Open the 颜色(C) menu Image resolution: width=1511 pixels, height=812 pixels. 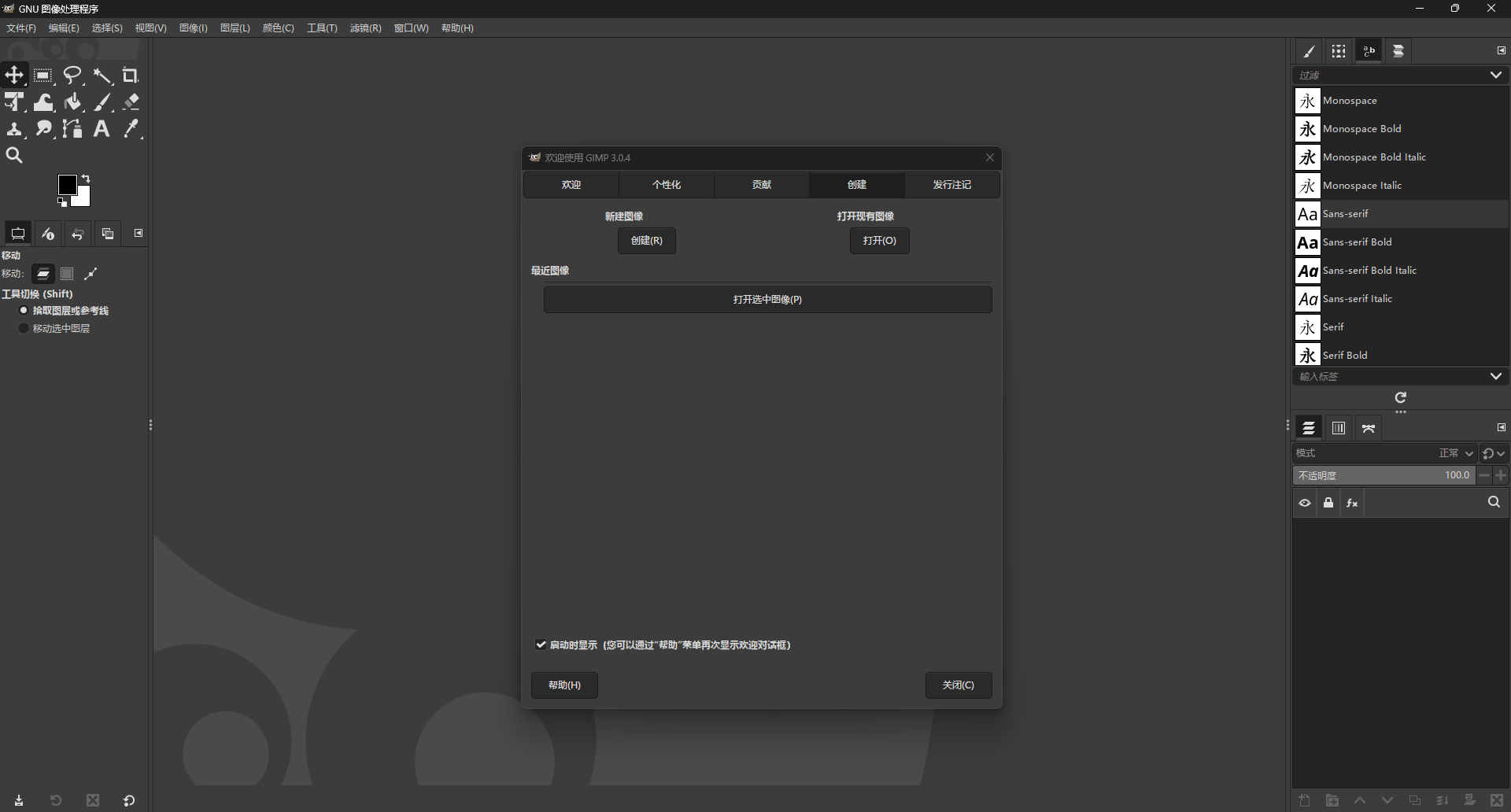(x=279, y=28)
